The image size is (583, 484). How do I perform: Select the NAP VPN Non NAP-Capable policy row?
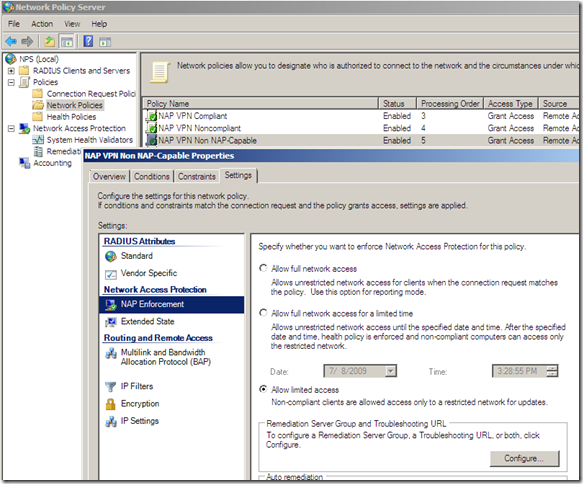(361, 141)
